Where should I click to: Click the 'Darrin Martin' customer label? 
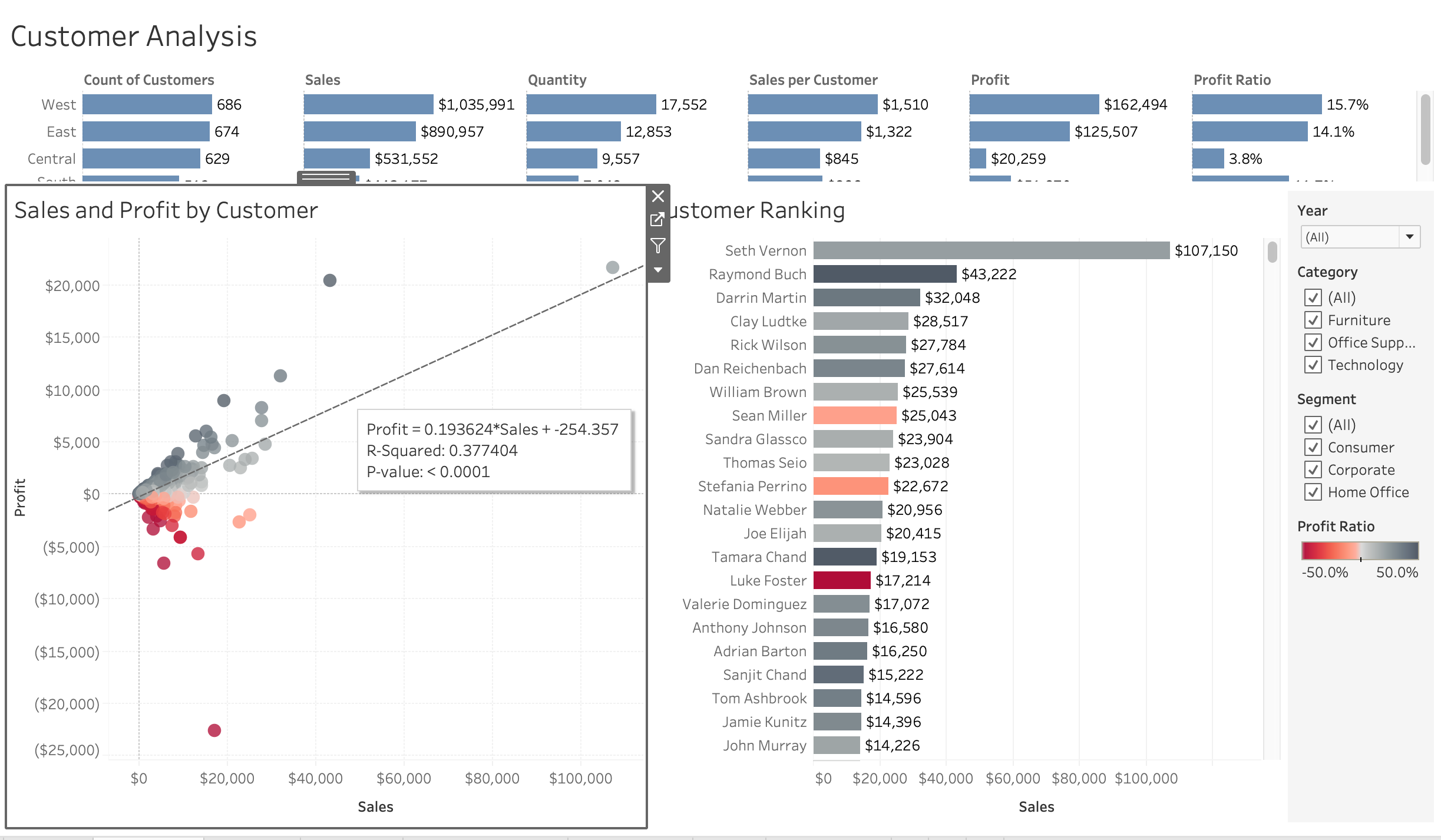(x=761, y=297)
